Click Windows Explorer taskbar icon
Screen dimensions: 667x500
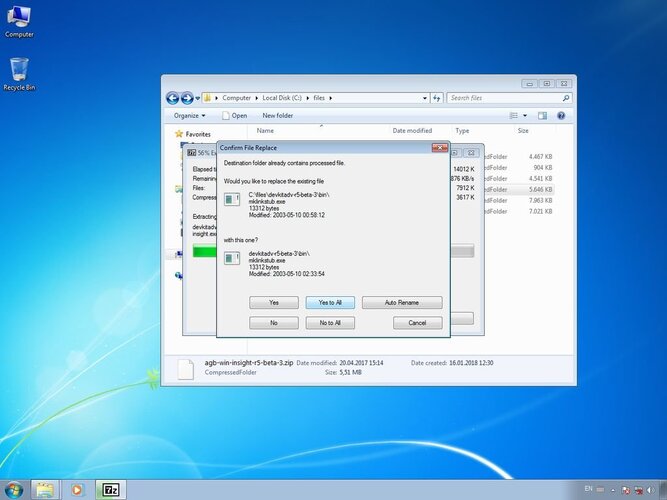point(45,490)
